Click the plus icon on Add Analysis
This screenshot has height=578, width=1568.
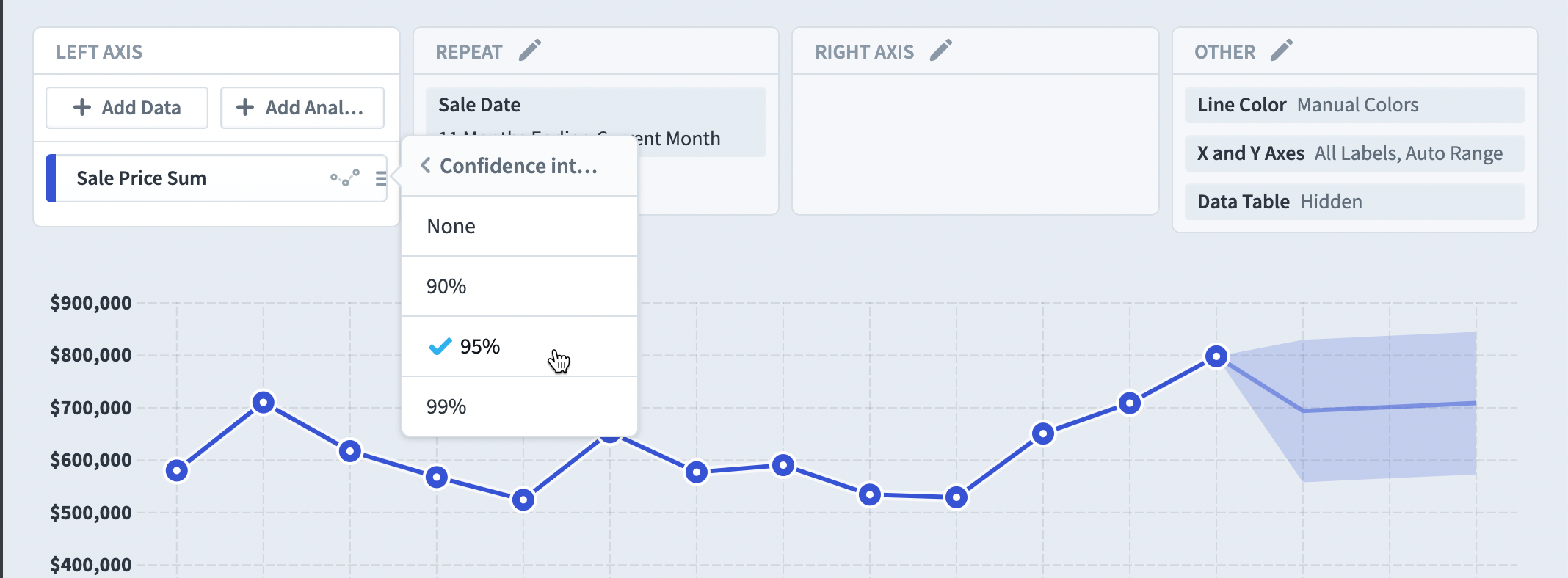click(245, 107)
